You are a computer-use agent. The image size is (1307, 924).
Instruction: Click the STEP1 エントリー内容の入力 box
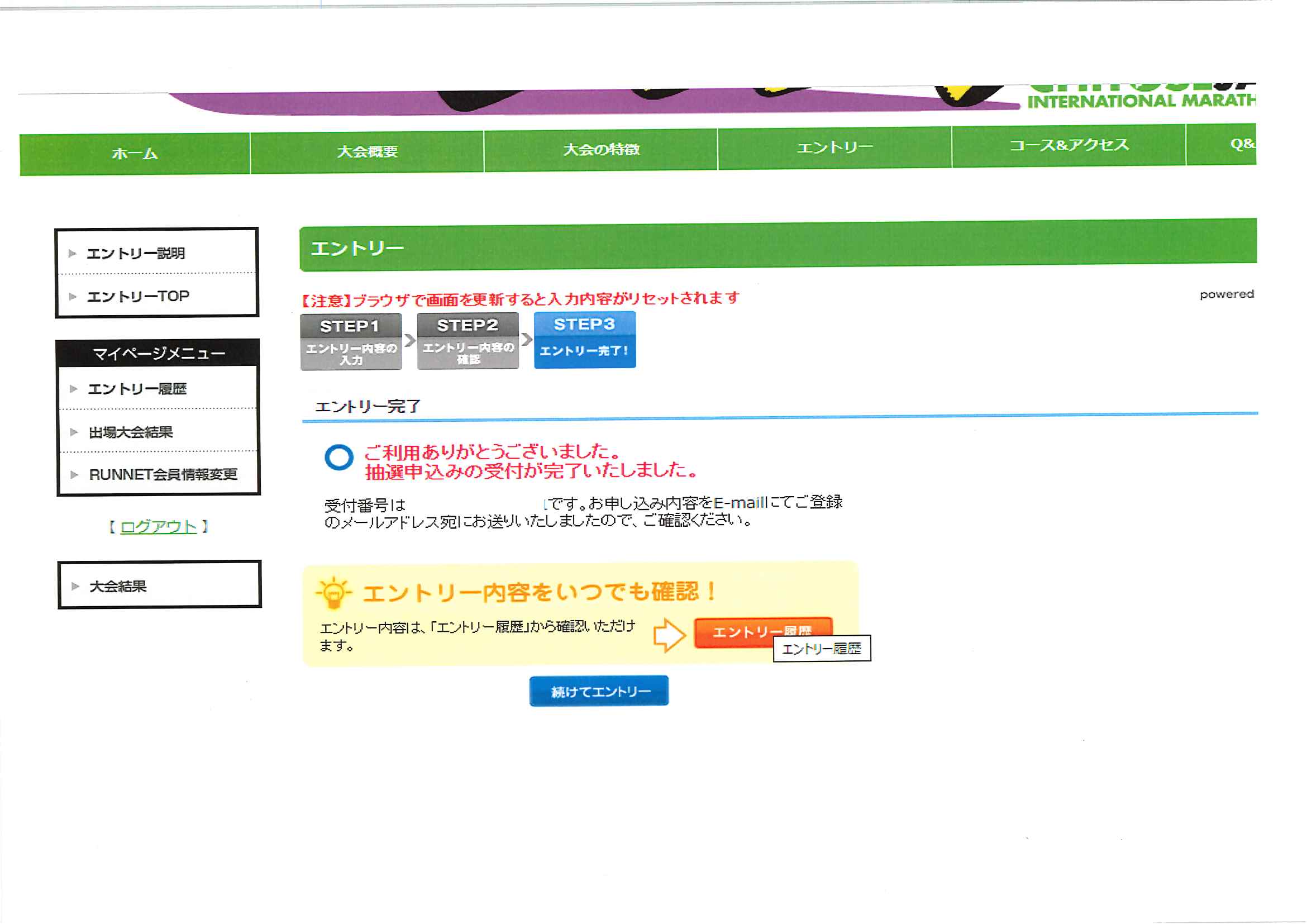coord(351,341)
